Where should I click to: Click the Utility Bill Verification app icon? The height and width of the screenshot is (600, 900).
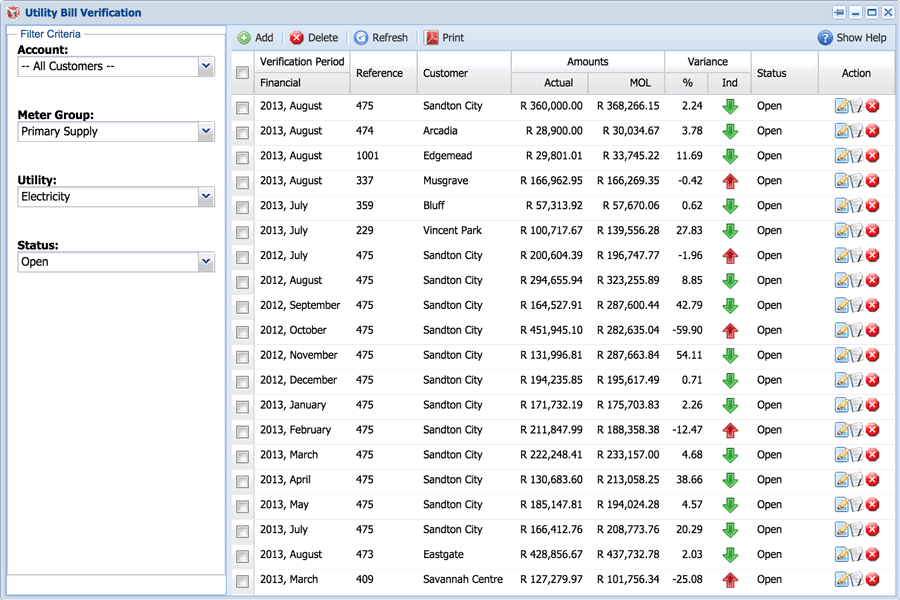(13, 12)
